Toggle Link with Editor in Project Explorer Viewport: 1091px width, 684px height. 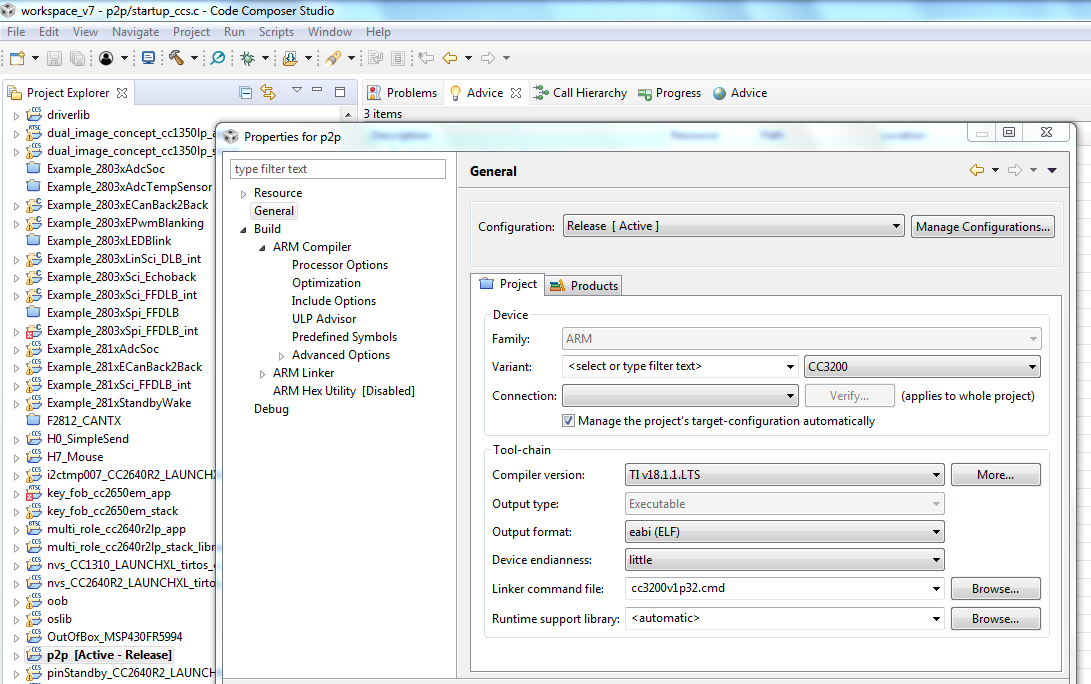click(268, 92)
